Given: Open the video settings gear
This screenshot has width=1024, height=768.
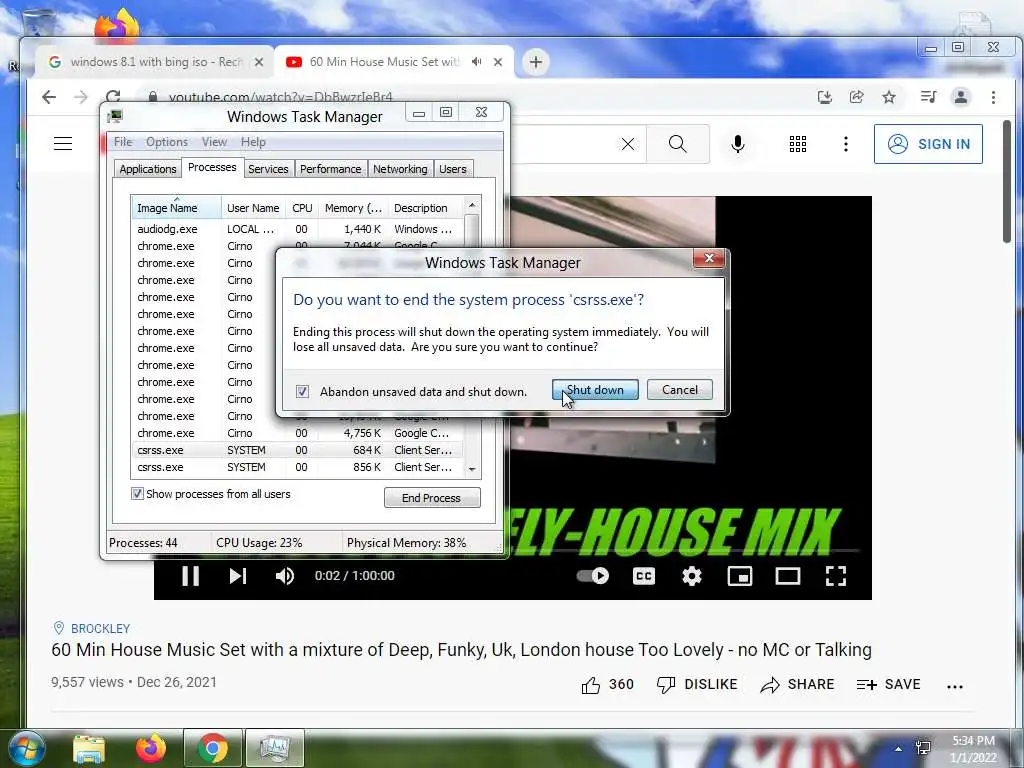Looking at the screenshot, I should pyautogui.click(x=692, y=575).
